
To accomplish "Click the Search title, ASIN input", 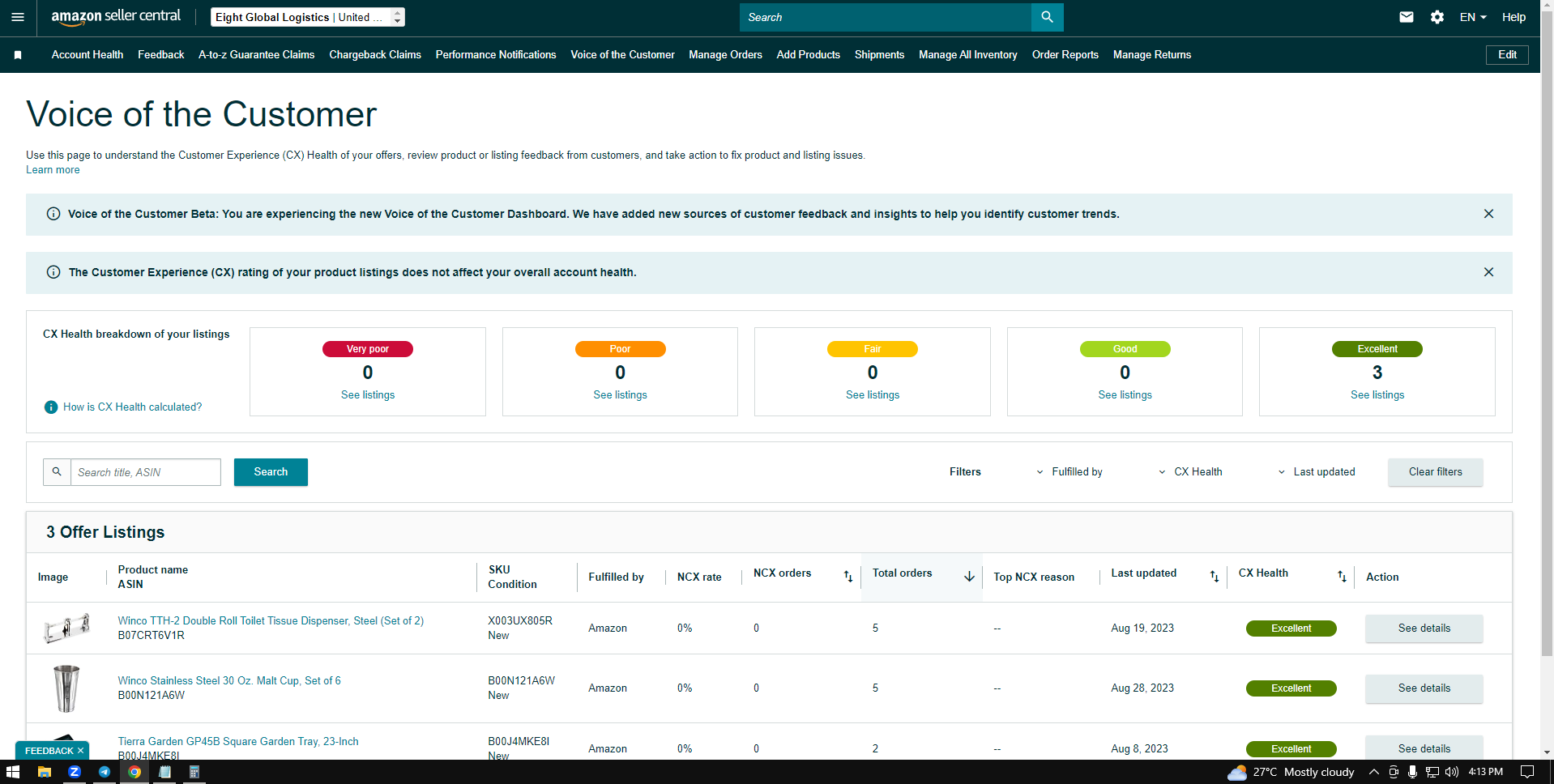I will point(146,472).
